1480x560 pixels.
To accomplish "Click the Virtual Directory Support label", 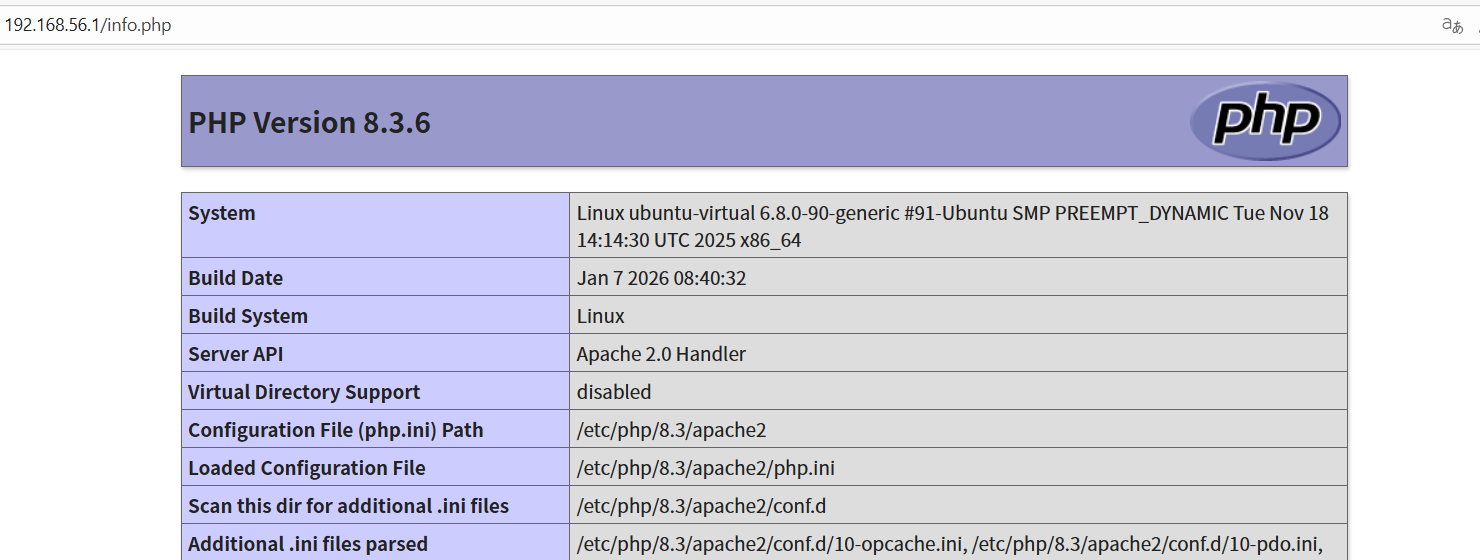I will (304, 392).
